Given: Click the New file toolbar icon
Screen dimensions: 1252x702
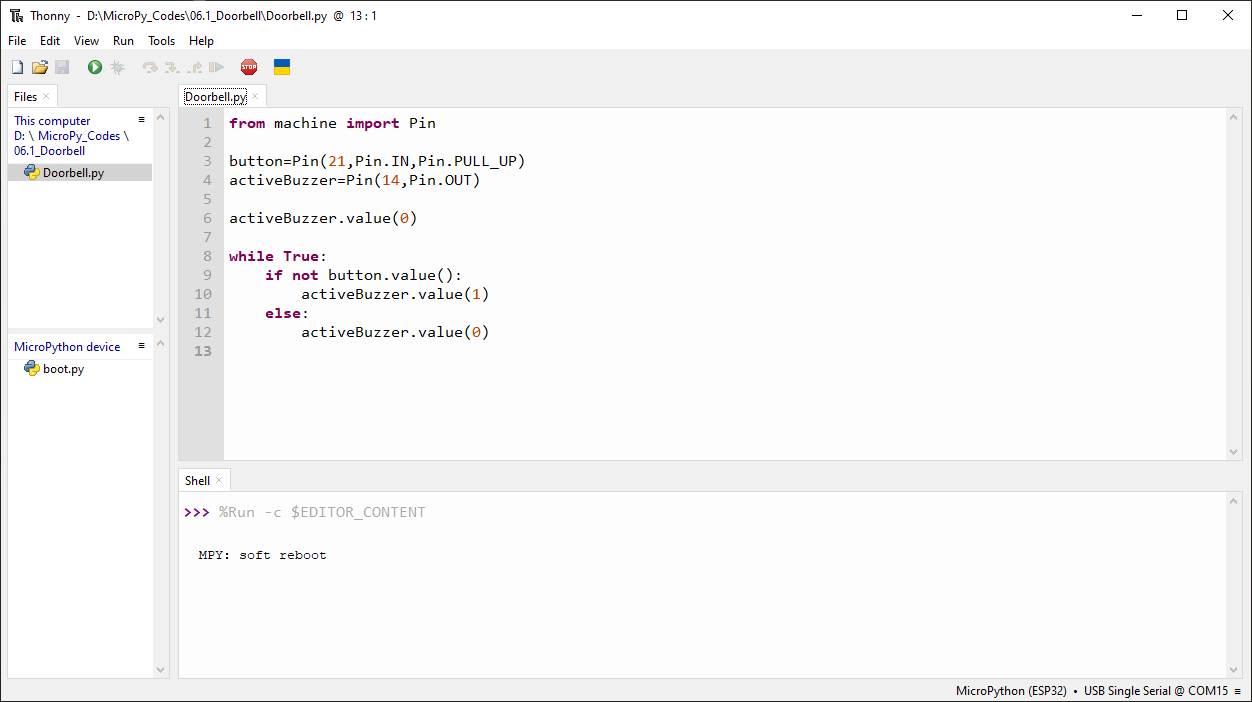Looking at the screenshot, I should 17,67.
